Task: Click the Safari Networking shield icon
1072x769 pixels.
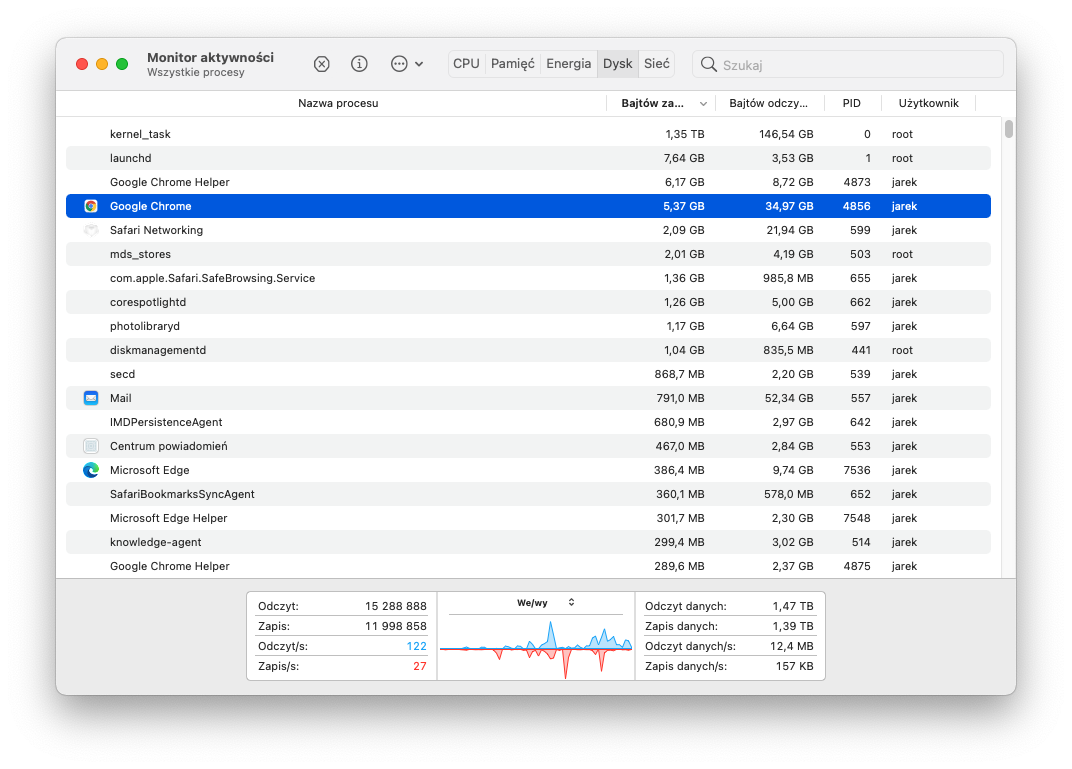Action: (x=91, y=230)
